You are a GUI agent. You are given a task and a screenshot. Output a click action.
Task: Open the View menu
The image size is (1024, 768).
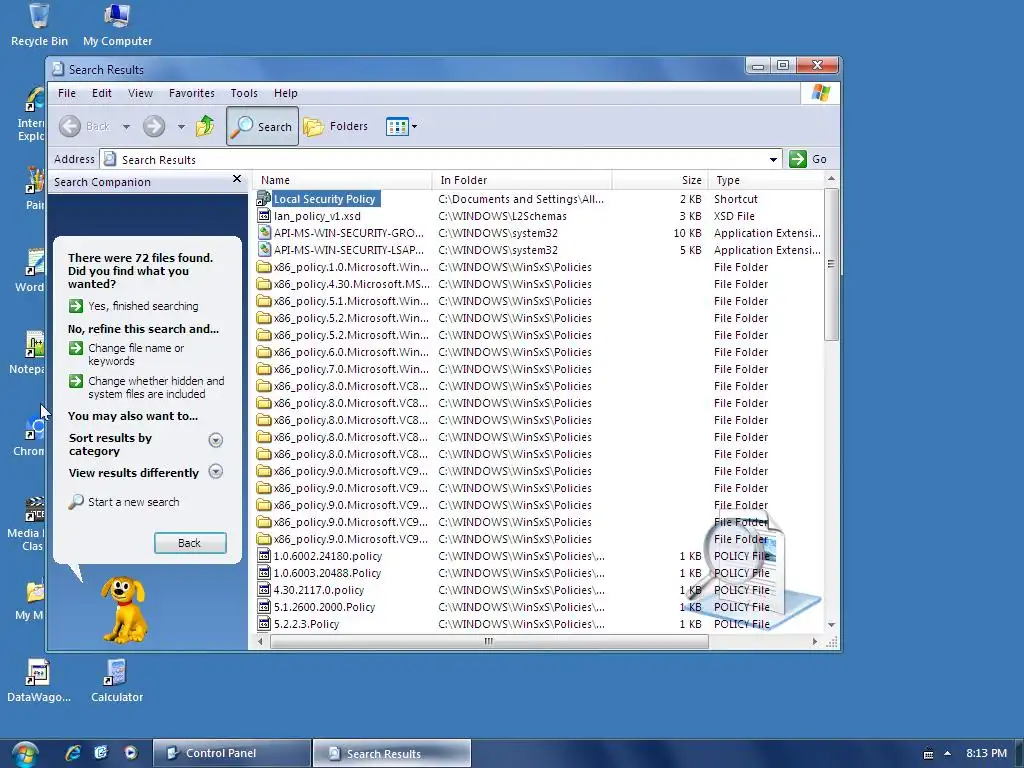[140, 93]
